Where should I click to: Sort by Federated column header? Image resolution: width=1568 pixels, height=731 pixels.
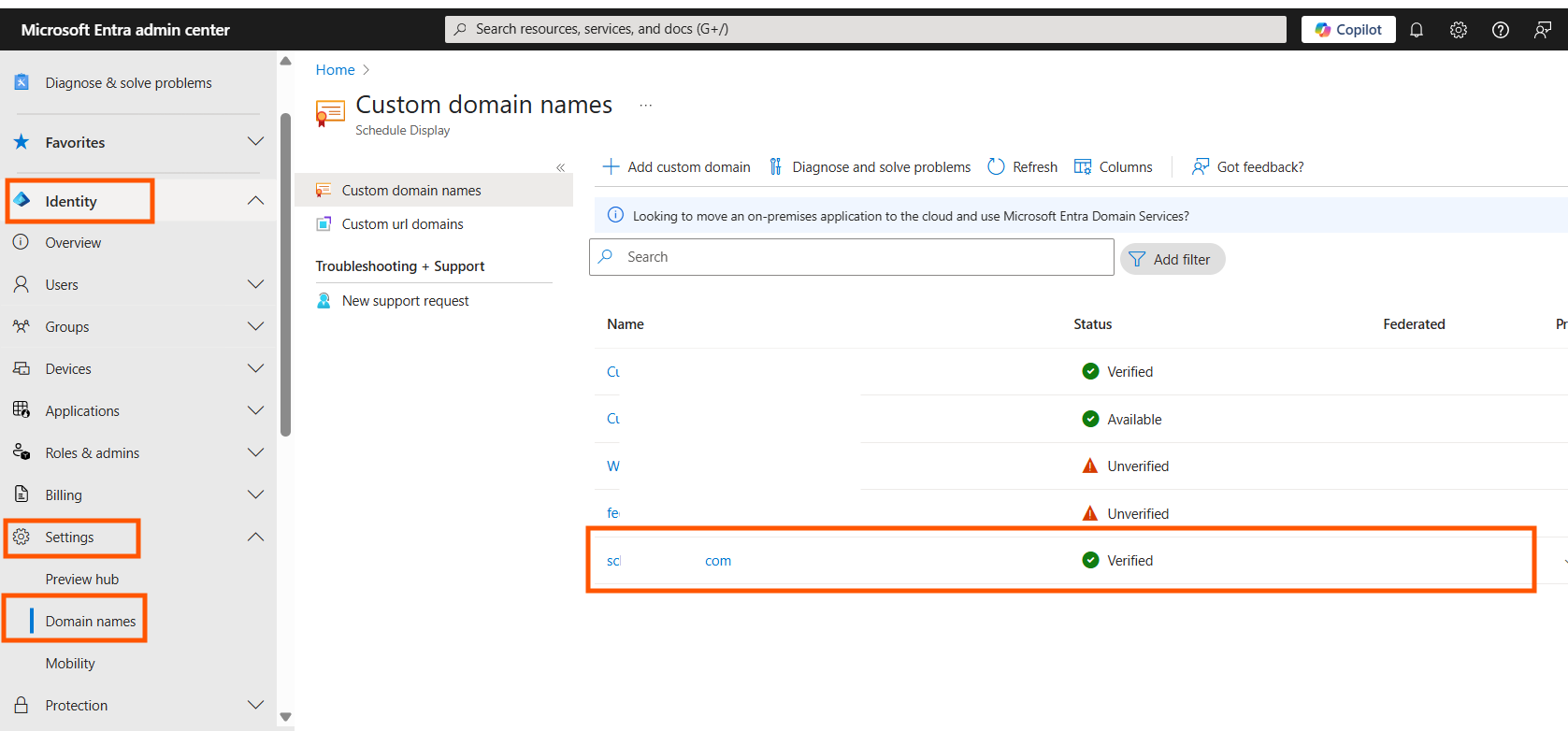pyautogui.click(x=1414, y=324)
